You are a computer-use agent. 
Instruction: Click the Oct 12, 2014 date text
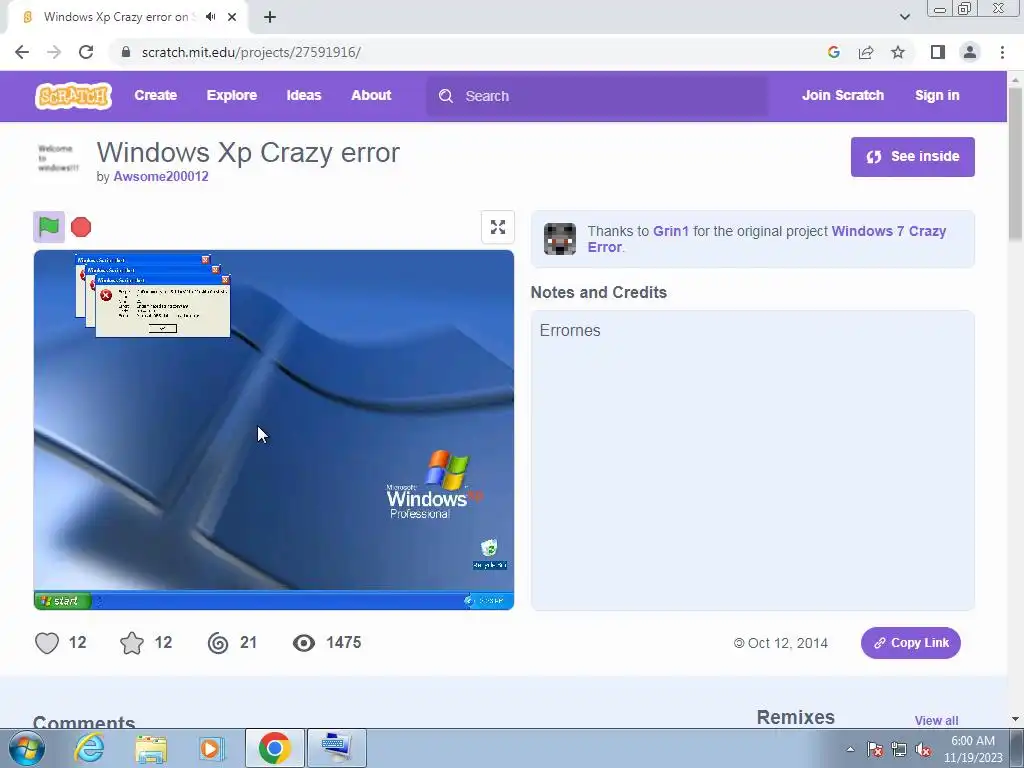click(x=788, y=643)
